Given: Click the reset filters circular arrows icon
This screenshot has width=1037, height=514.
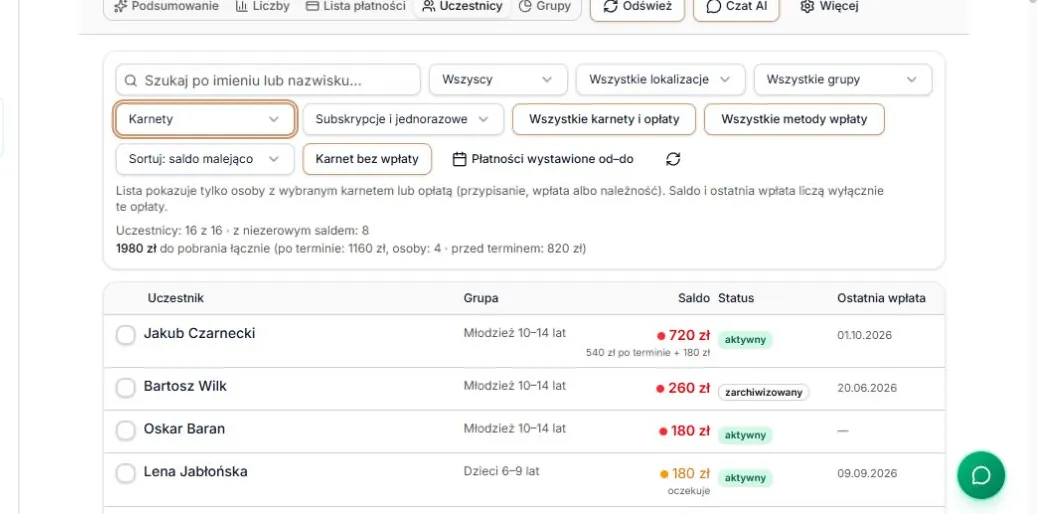Looking at the screenshot, I should point(673,159).
